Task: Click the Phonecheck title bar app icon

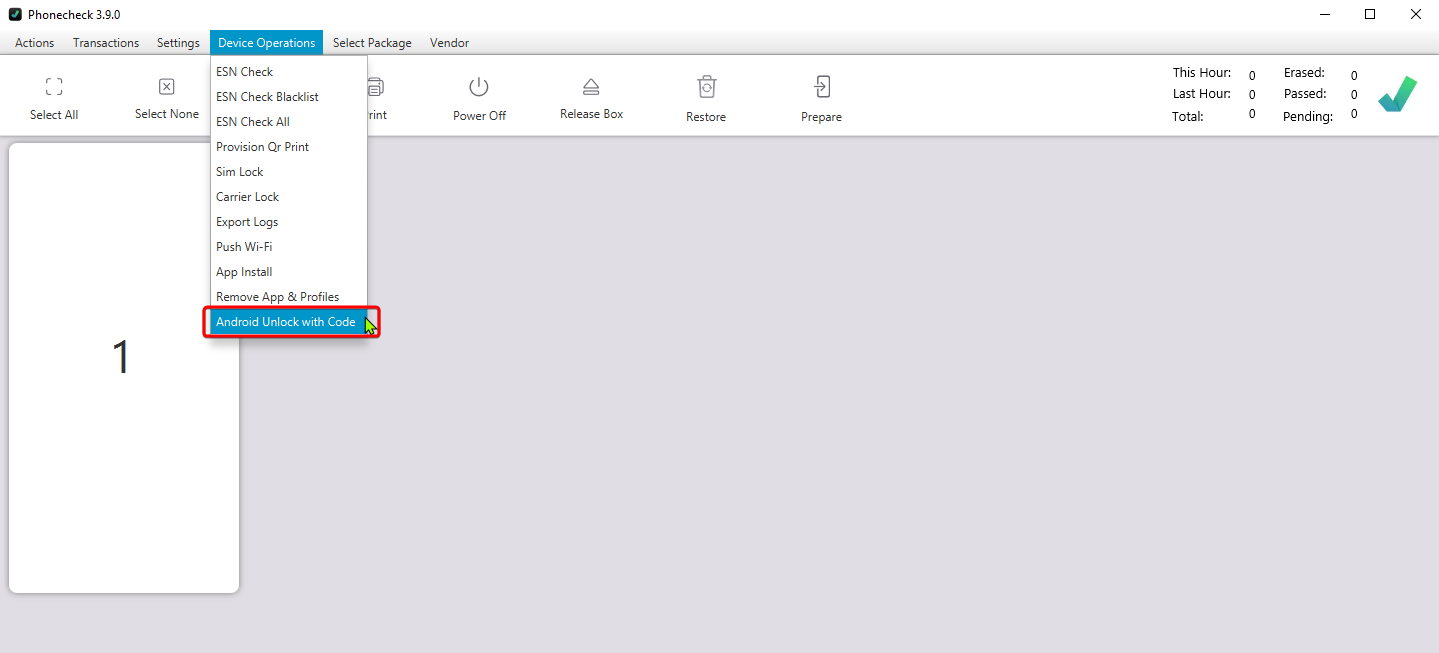Action: (15, 14)
